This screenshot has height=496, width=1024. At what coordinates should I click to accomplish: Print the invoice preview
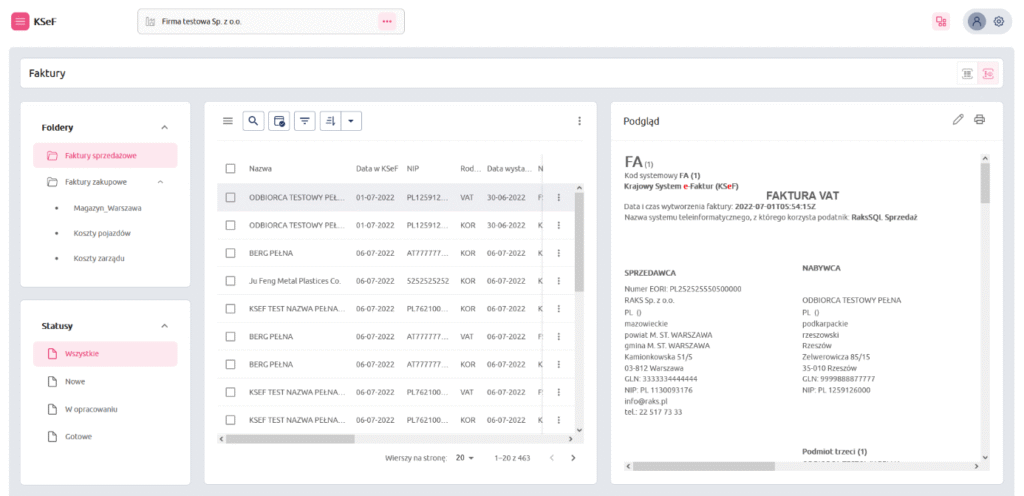980,120
